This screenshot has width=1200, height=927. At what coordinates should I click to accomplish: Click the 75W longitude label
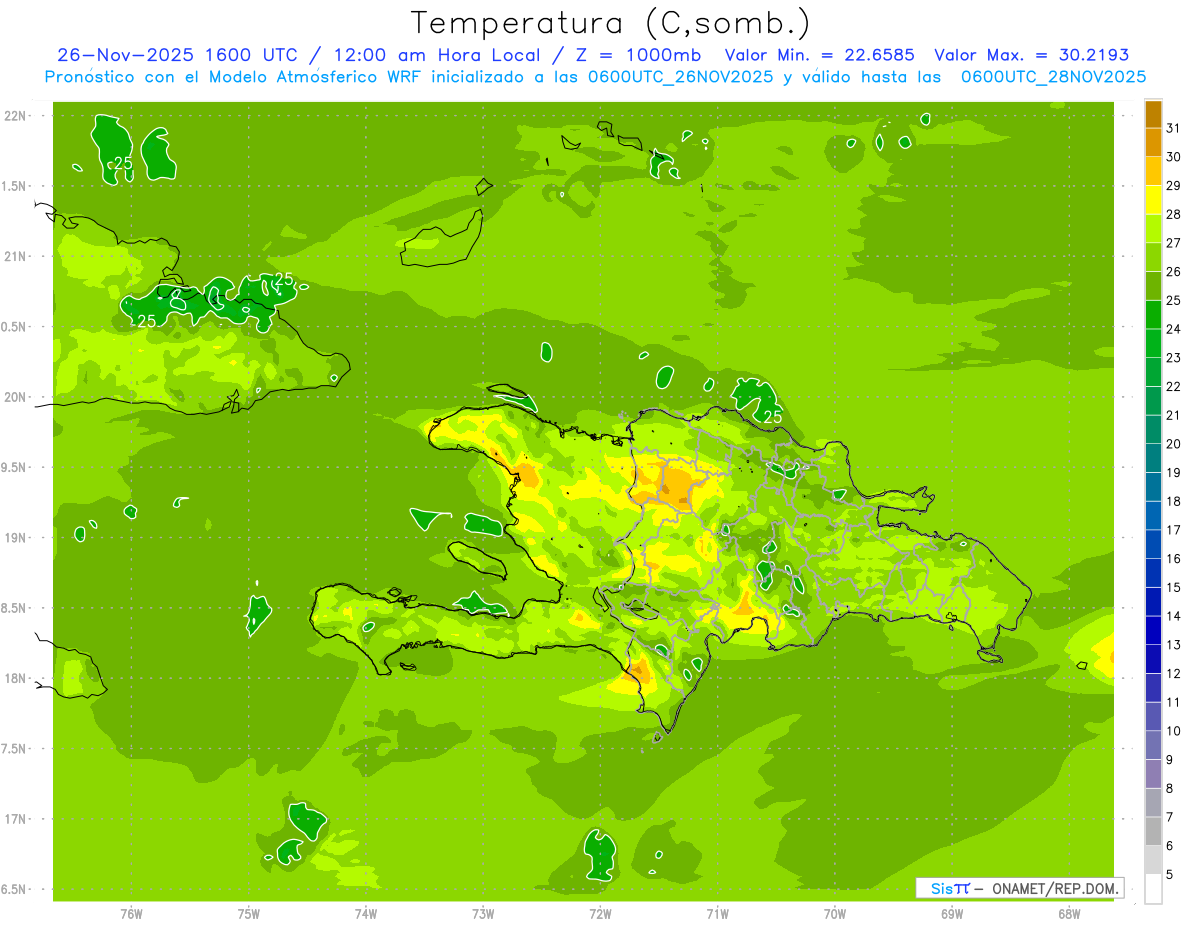click(248, 913)
